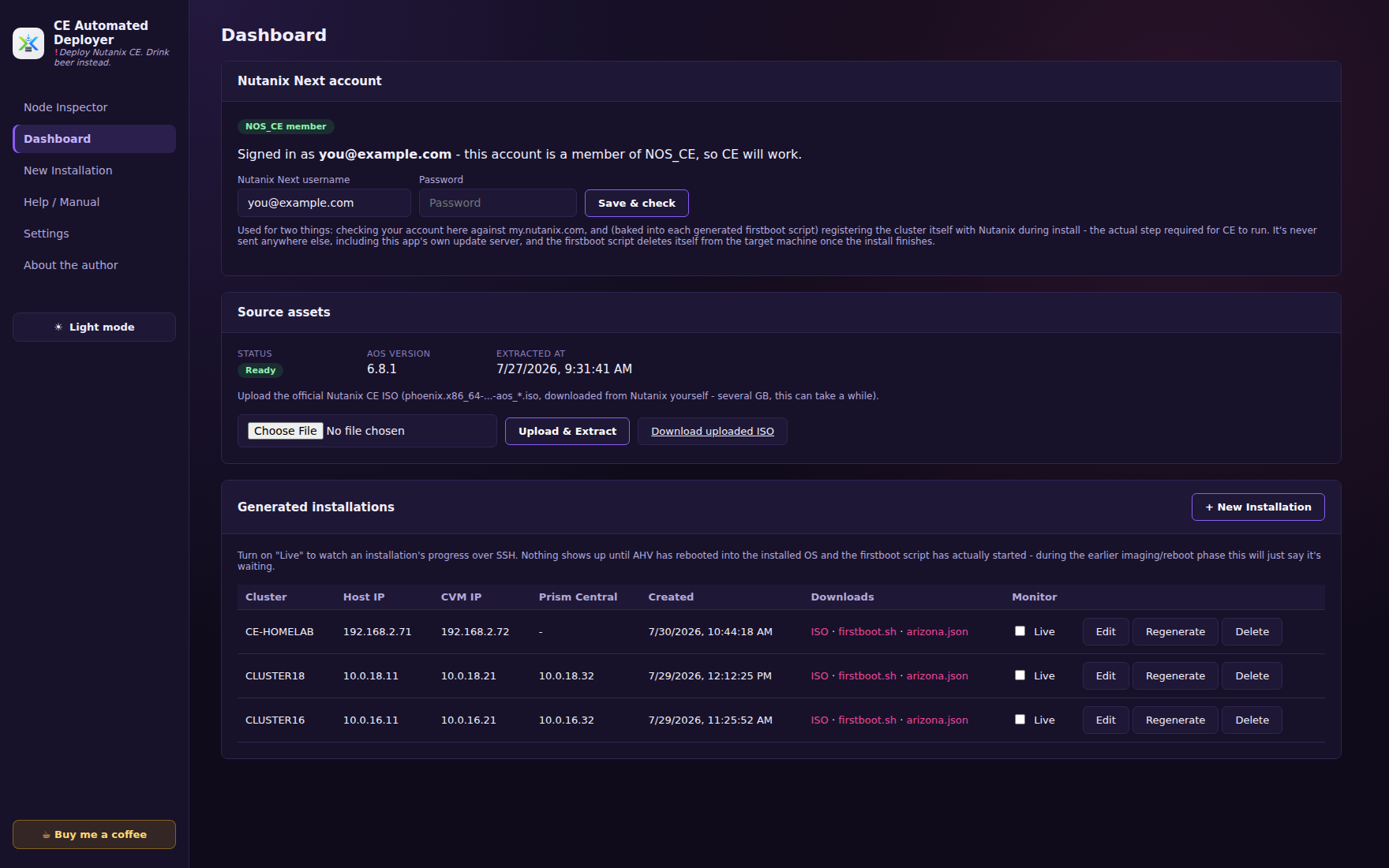Download the ISO for CE-HOMELAB
The height and width of the screenshot is (868, 1389).
[x=819, y=631]
